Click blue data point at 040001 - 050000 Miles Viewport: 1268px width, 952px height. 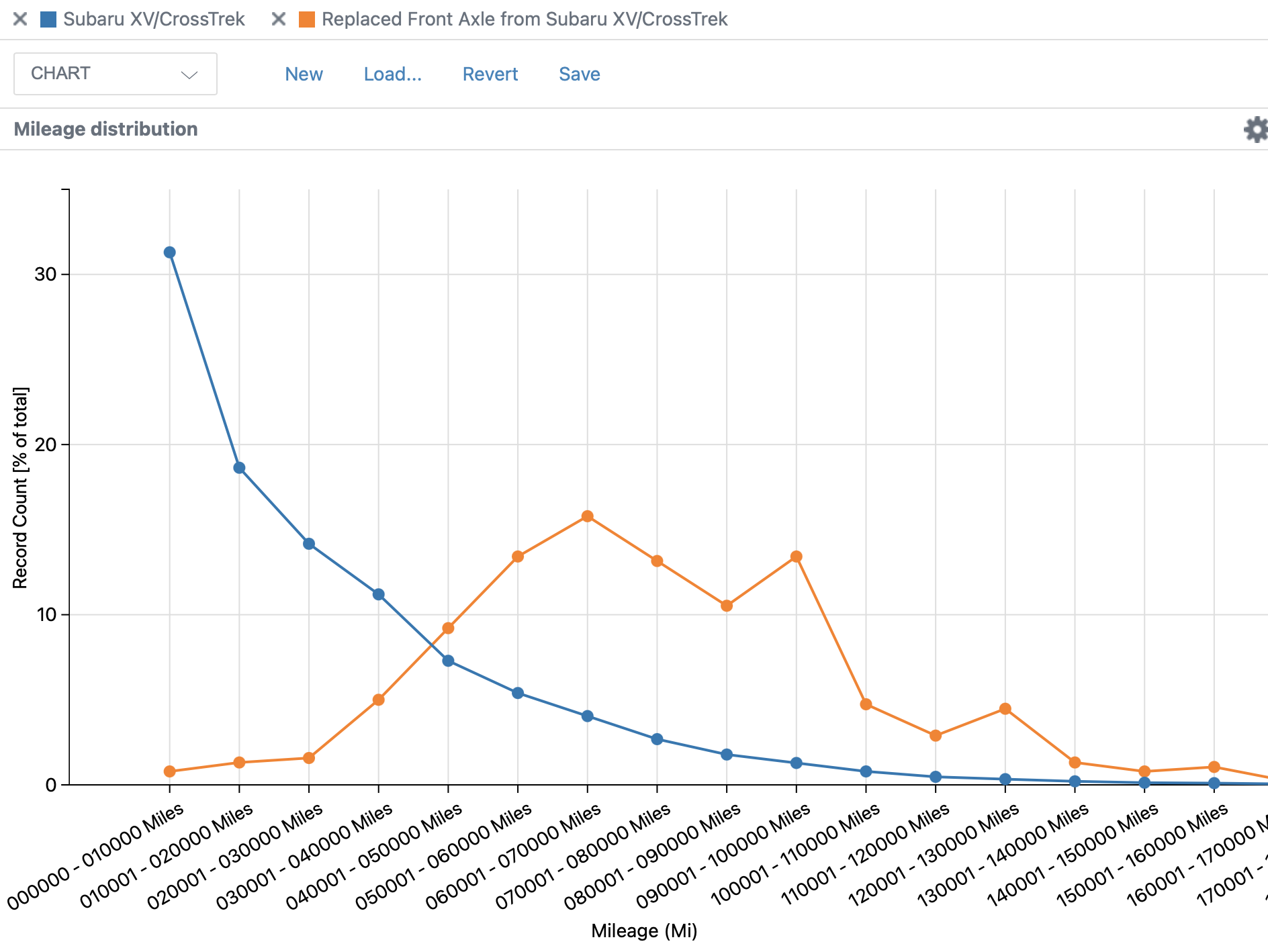coord(448,661)
